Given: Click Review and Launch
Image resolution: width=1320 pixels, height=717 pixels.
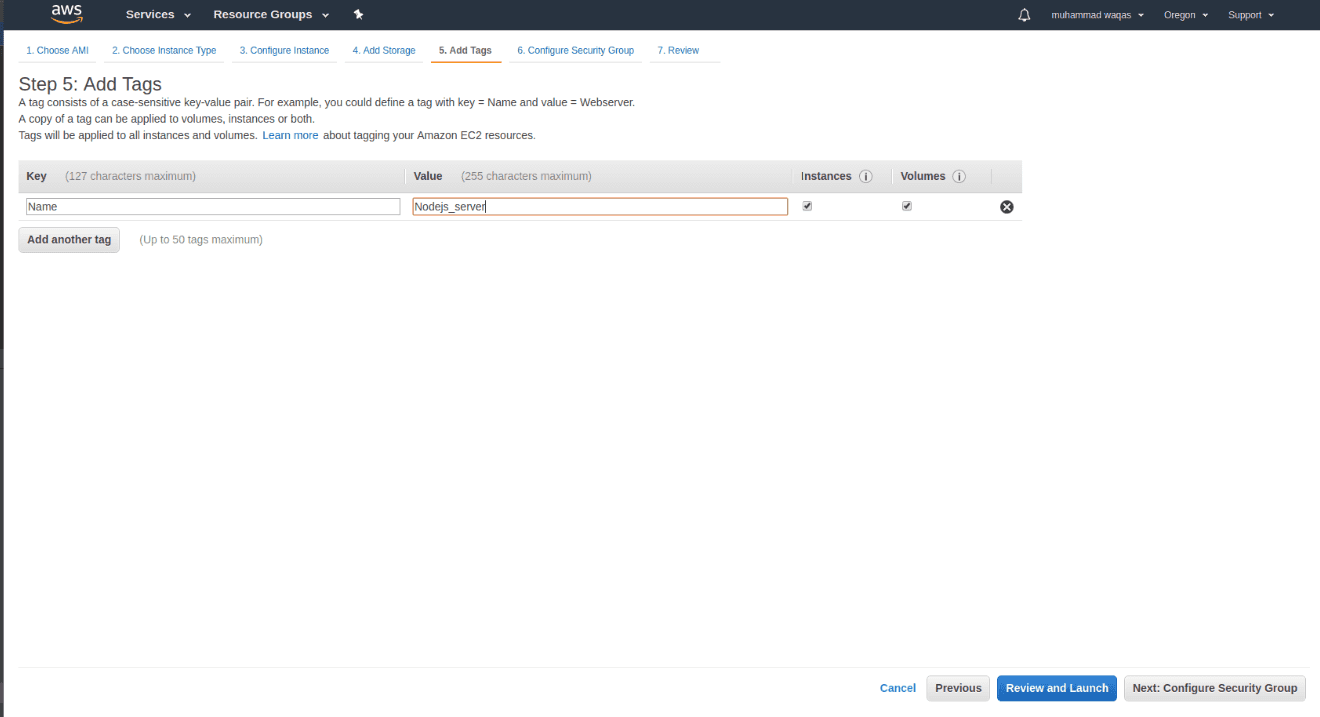Looking at the screenshot, I should click(1056, 688).
